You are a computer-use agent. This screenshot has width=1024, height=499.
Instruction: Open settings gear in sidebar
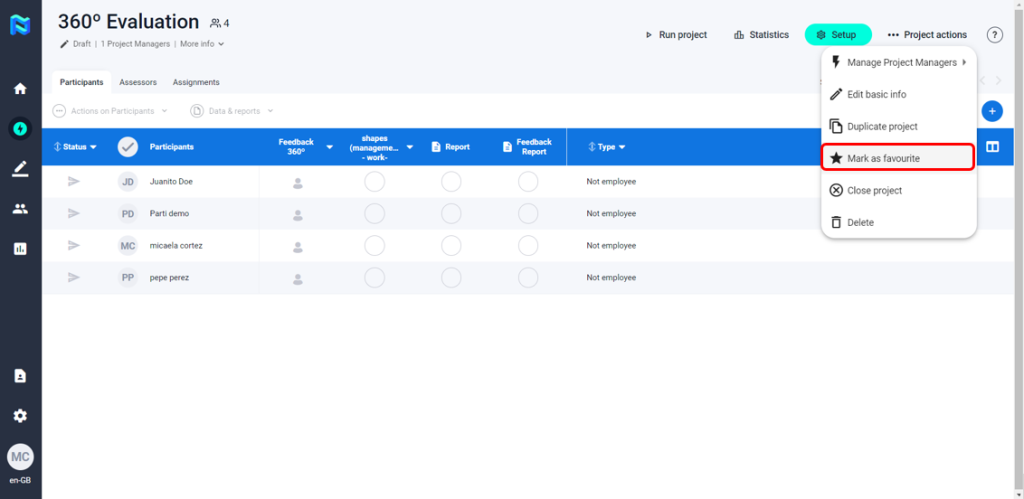[20, 416]
